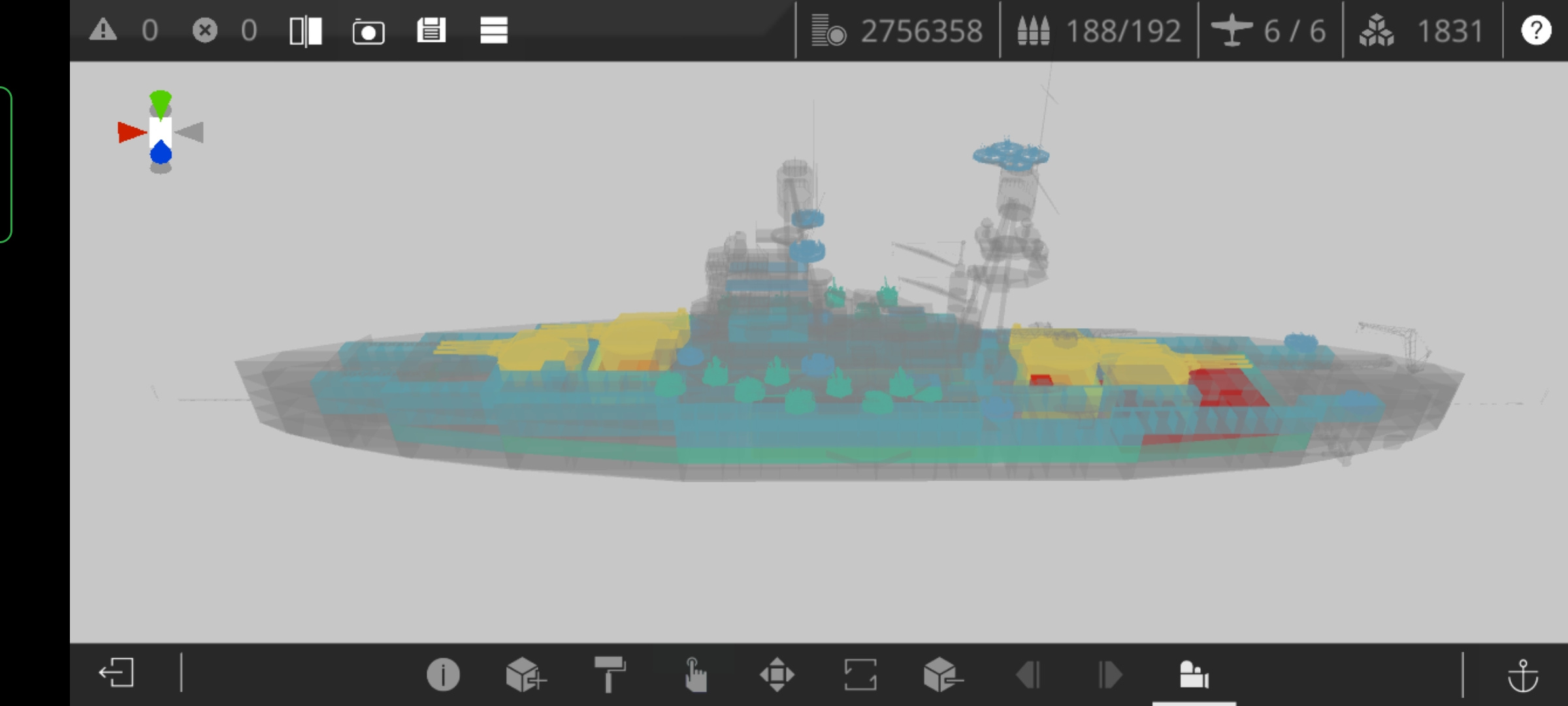
Task: Click the redo step-forward arrow
Action: [x=1109, y=675]
